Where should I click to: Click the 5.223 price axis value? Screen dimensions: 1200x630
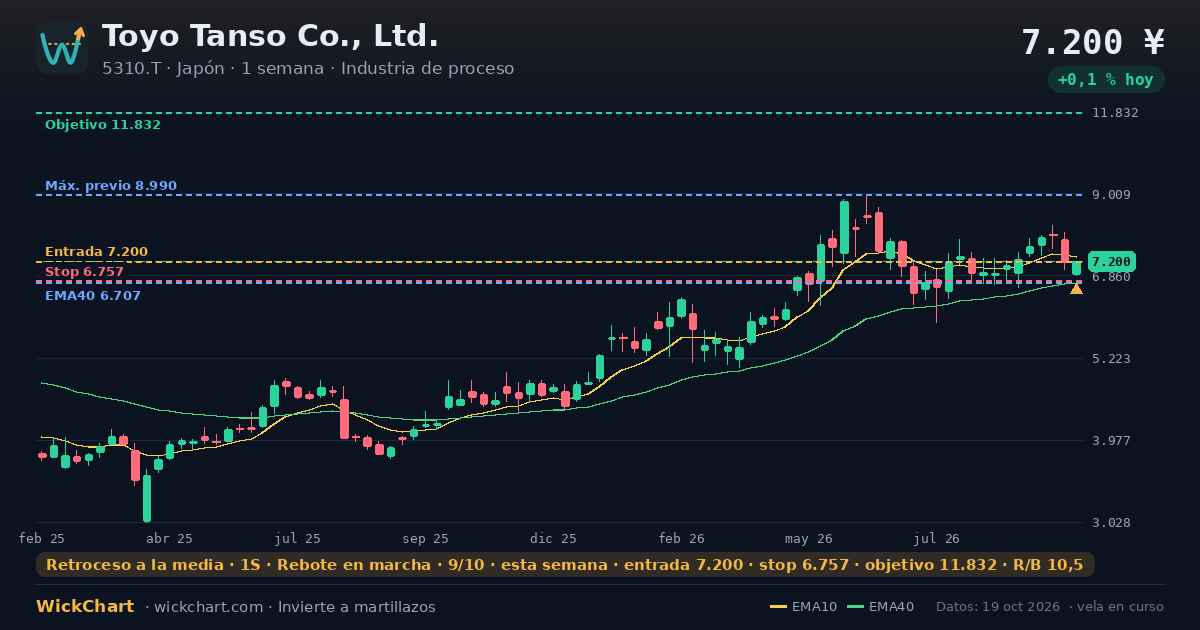(1111, 358)
